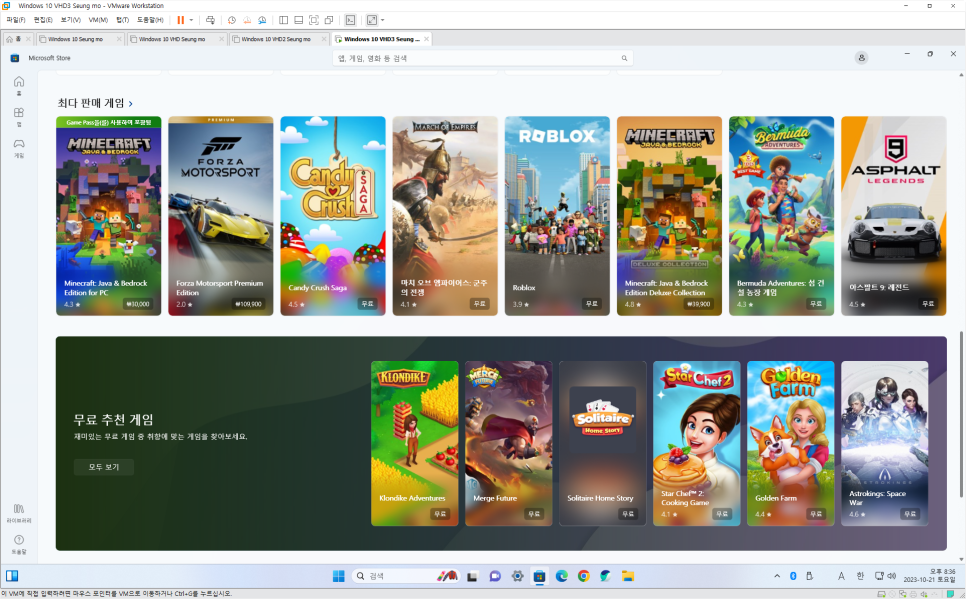Open the Home icon in Microsoft Store sidebar

tap(19, 82)
